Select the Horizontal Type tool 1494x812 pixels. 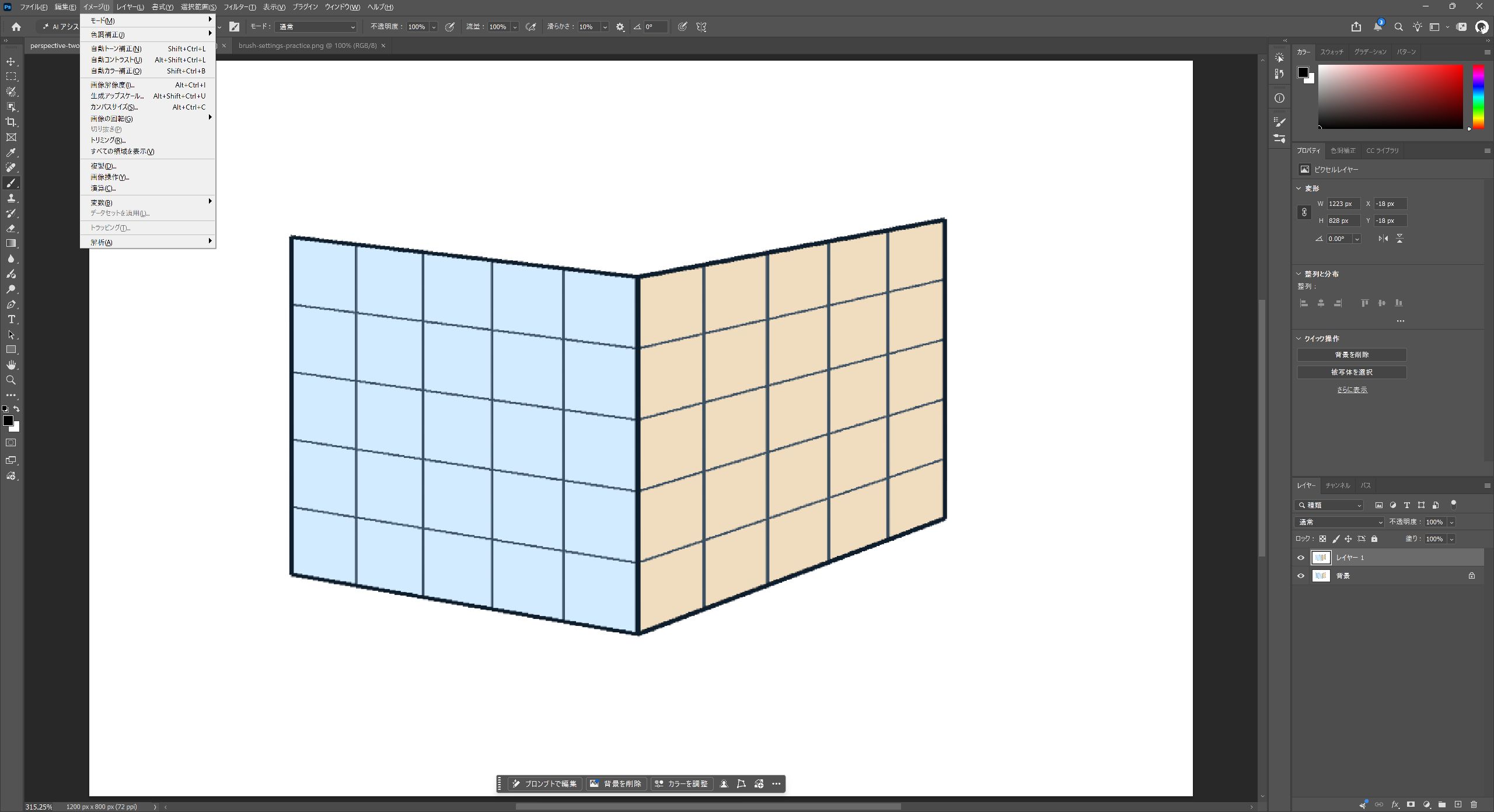[11, 320]
